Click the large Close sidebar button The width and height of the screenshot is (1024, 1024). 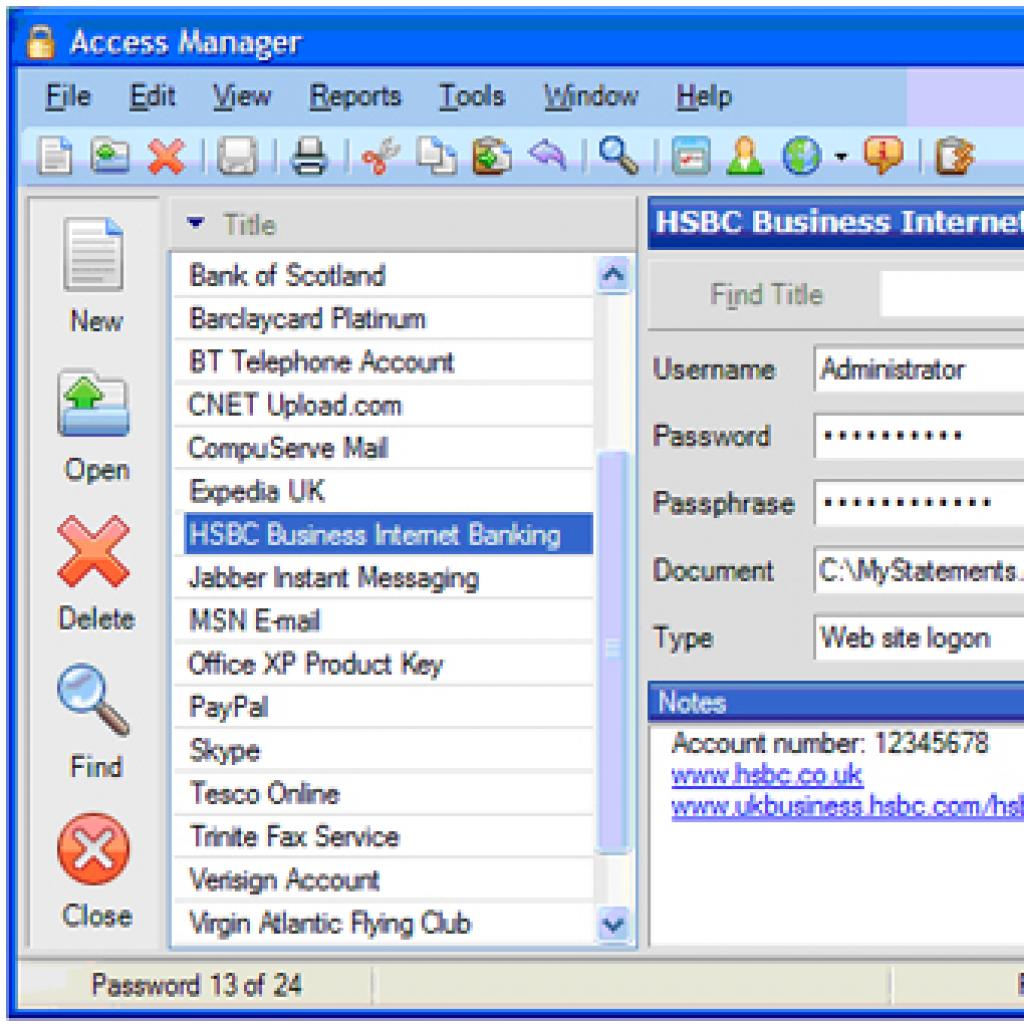(x=95, y=871)
